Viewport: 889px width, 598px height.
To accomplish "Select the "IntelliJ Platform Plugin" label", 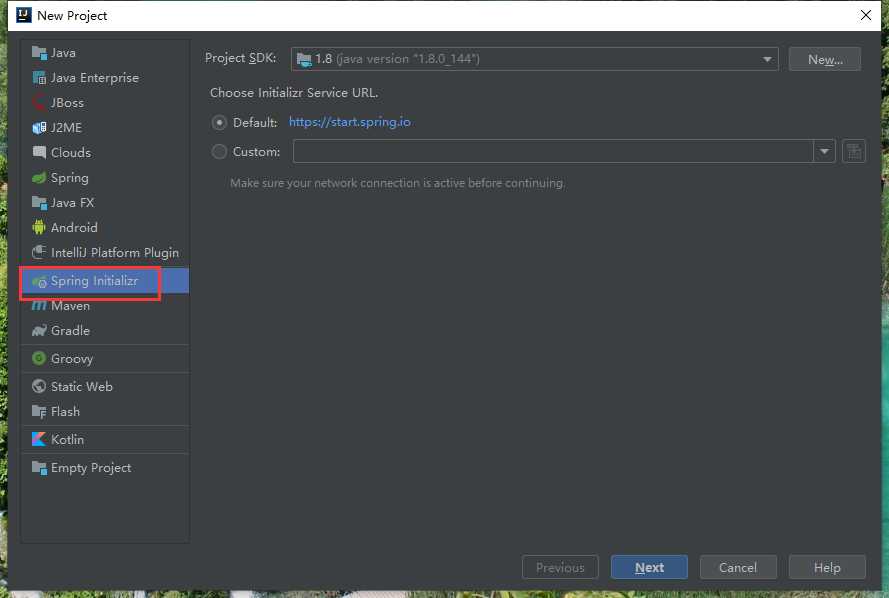I will (x=115, y=253).
